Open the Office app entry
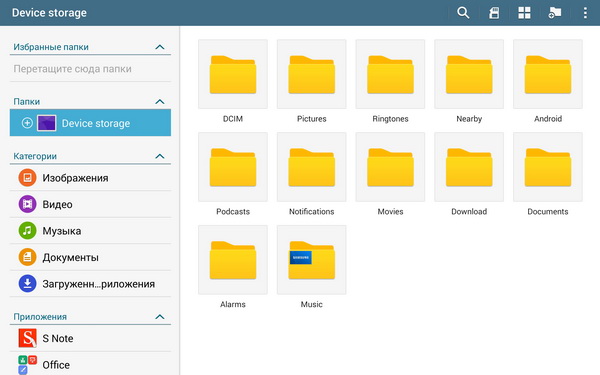The width and height of the screenshot is (600, 375). [91, 364]
